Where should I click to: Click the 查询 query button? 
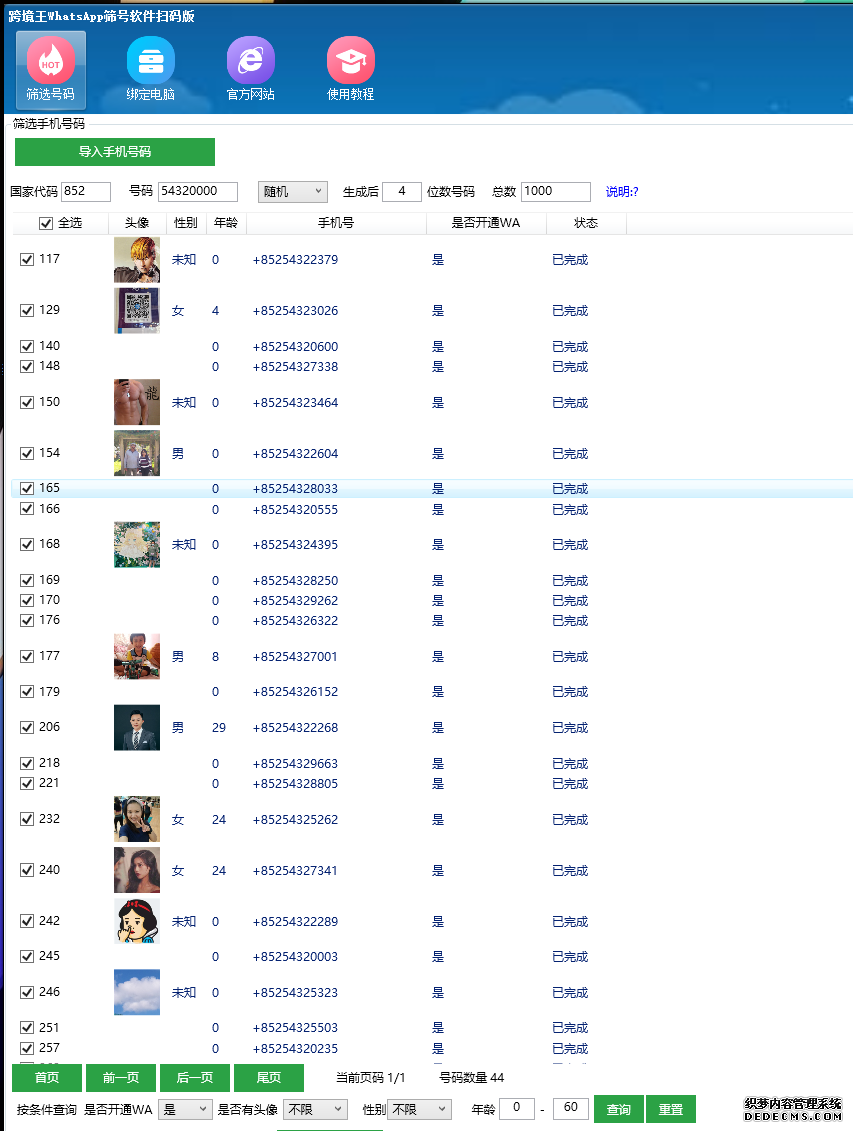click(x=619, y=1109)
